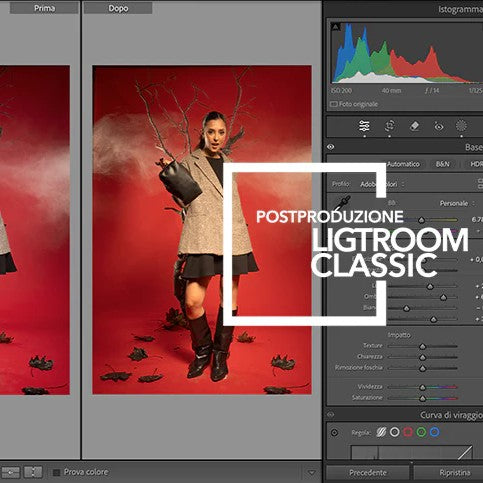Toggle shadow clipping triangle in histogram
Image resolution: width=483 pixels, height=483 pixels.
coord(335,27)
